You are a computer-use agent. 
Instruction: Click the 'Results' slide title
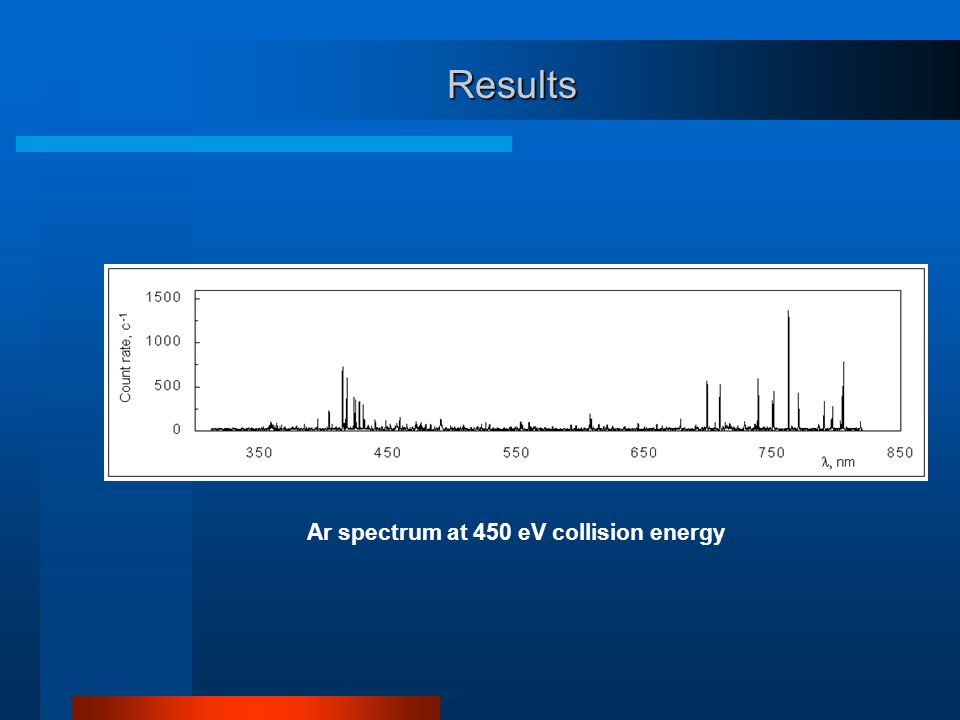[x=512, y=84]
